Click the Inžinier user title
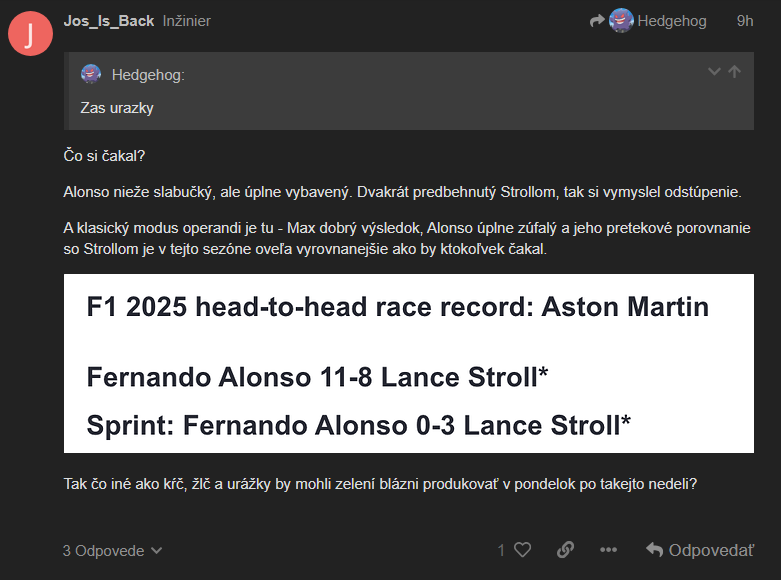This screenshot has width=781, height=580. [x=187, y=21]
